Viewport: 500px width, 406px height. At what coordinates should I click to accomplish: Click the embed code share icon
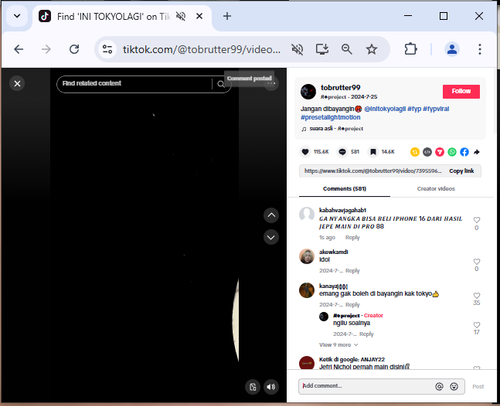coord(427,152)
